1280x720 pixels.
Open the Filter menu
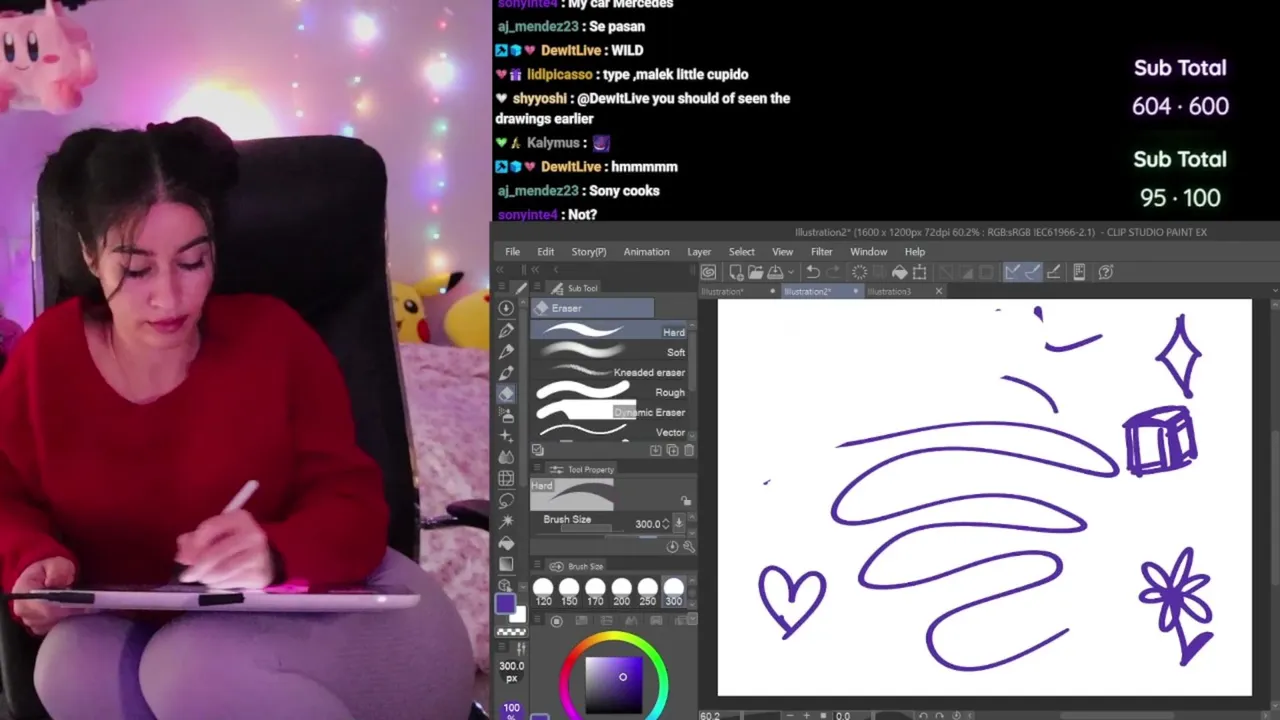[821, 252]
